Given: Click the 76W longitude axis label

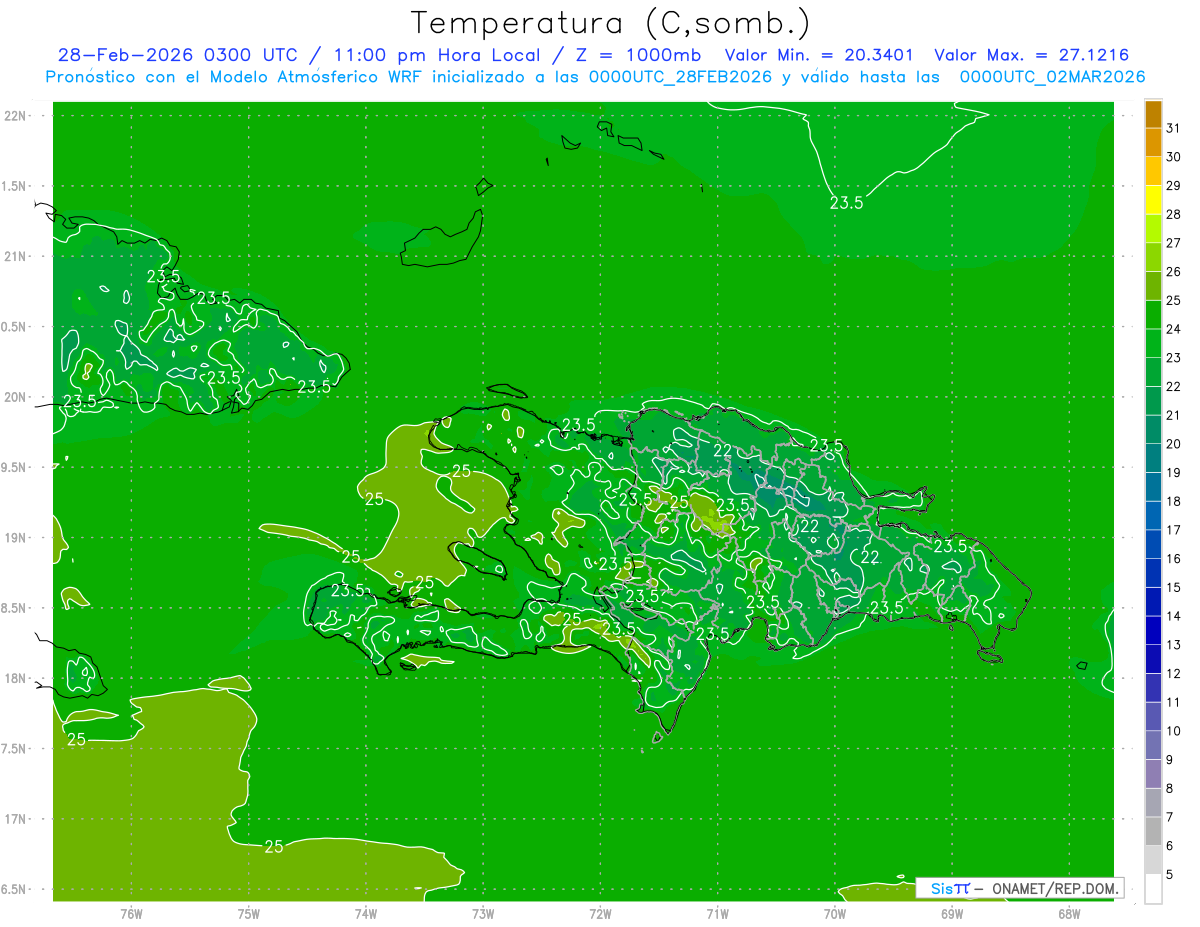Looking at the screenshot, I should (x=131, y=913).
